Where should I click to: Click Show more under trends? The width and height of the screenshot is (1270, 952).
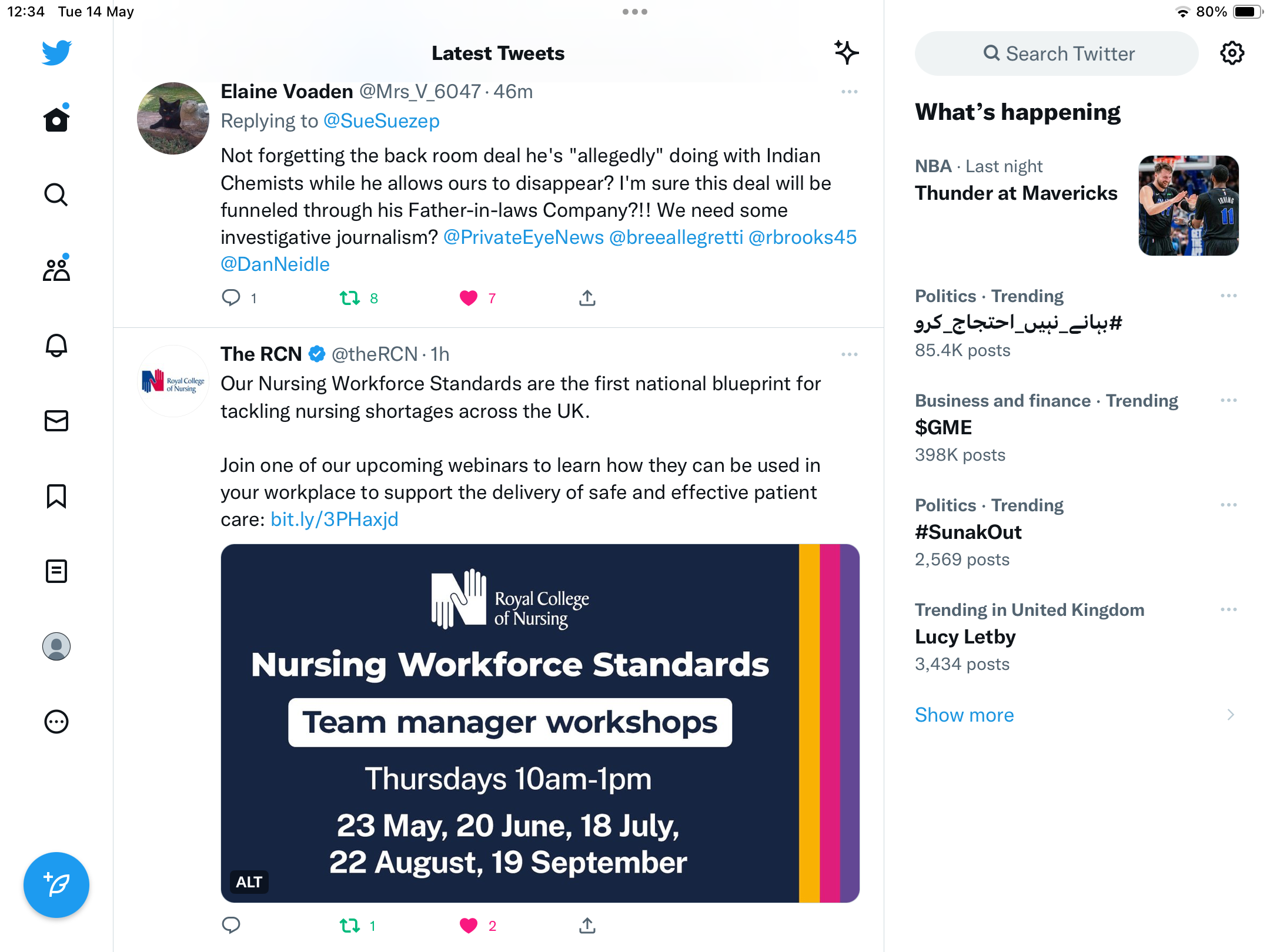pyautogui.click(x=964, y=715)
